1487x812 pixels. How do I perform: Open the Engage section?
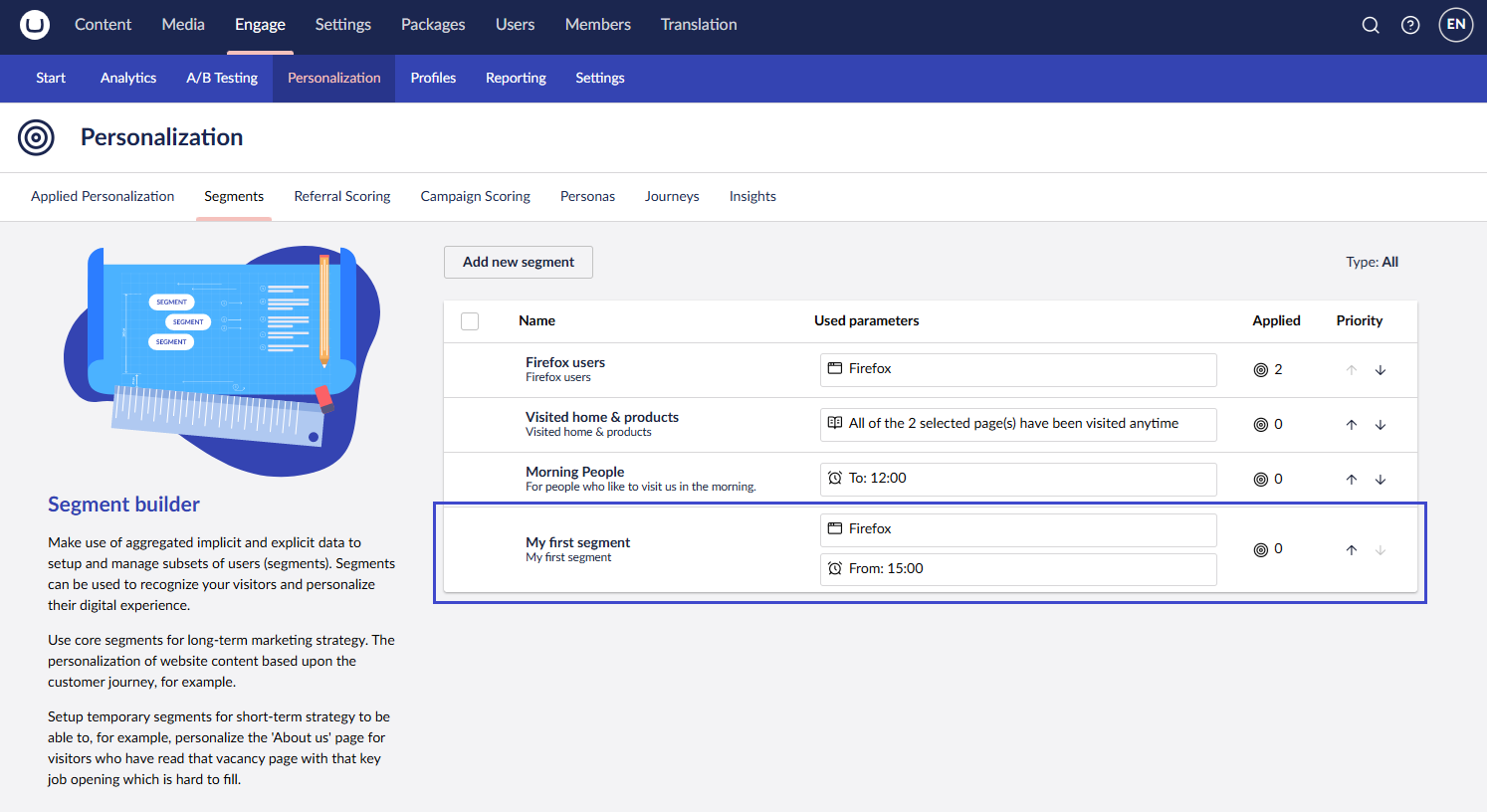(260, 24)
